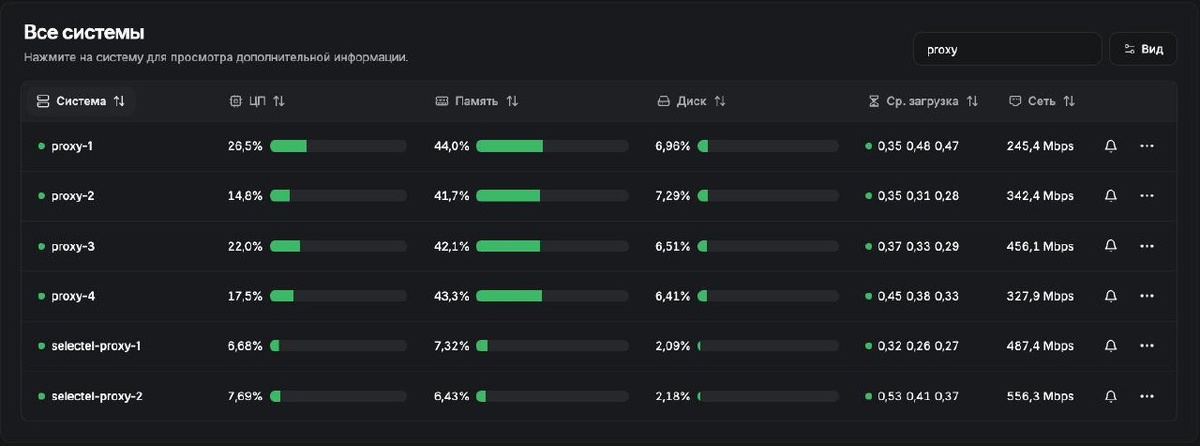Click bell icon in proxy-4 row
Viewport: 1200px width, 446px height.
[1110, 296]
